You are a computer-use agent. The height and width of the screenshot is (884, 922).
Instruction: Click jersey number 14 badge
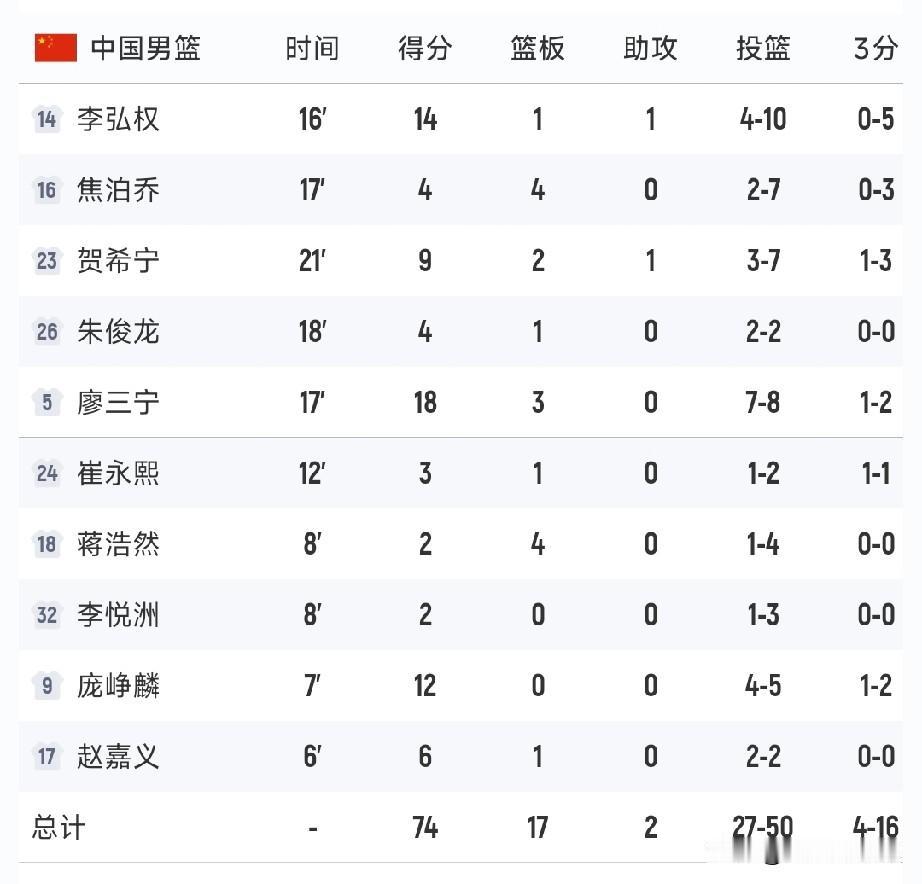(46, 119)
